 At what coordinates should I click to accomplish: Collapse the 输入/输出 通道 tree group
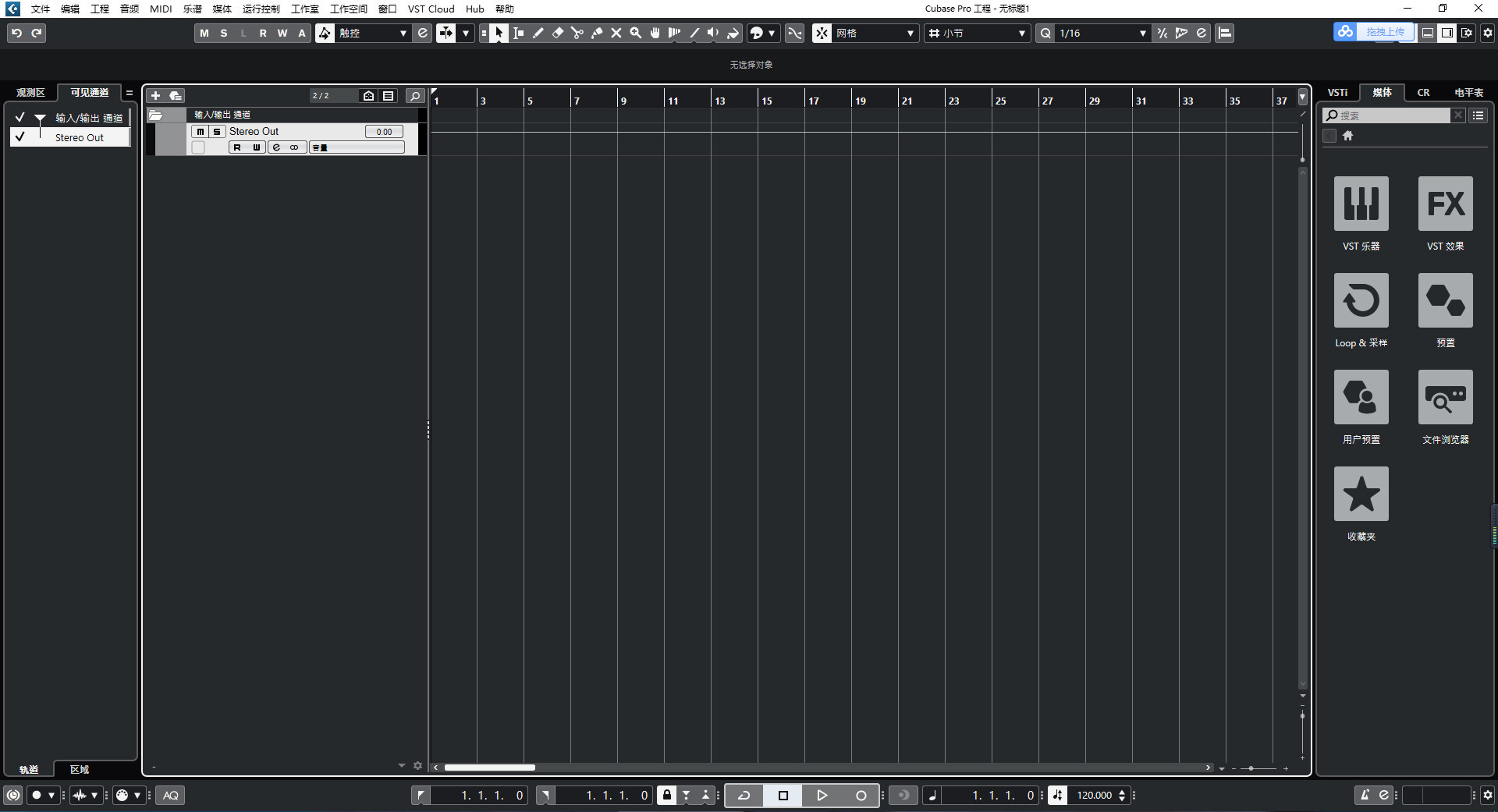point(40,118)
